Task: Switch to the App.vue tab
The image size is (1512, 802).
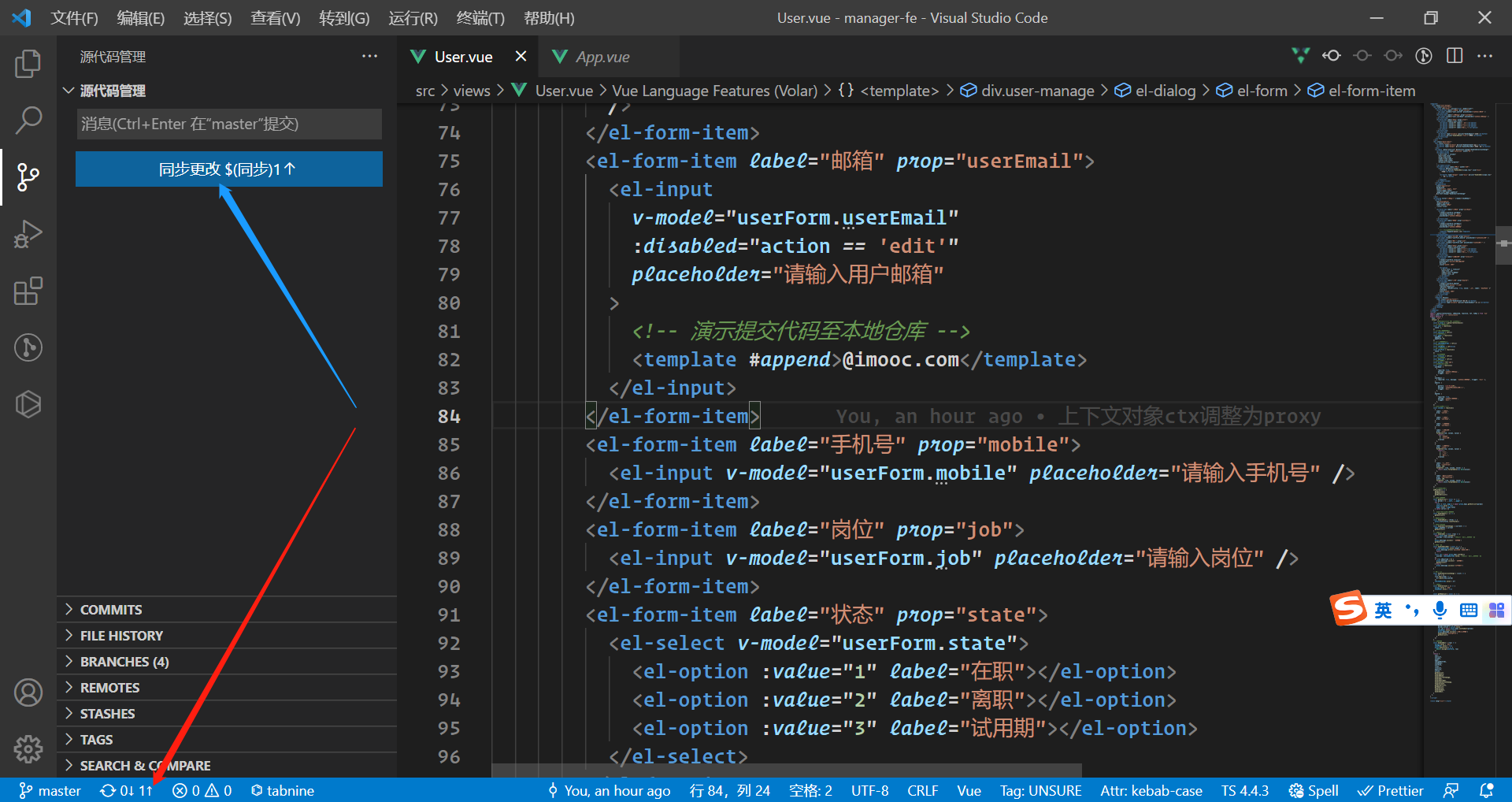Action: click(x=602, y=57)
